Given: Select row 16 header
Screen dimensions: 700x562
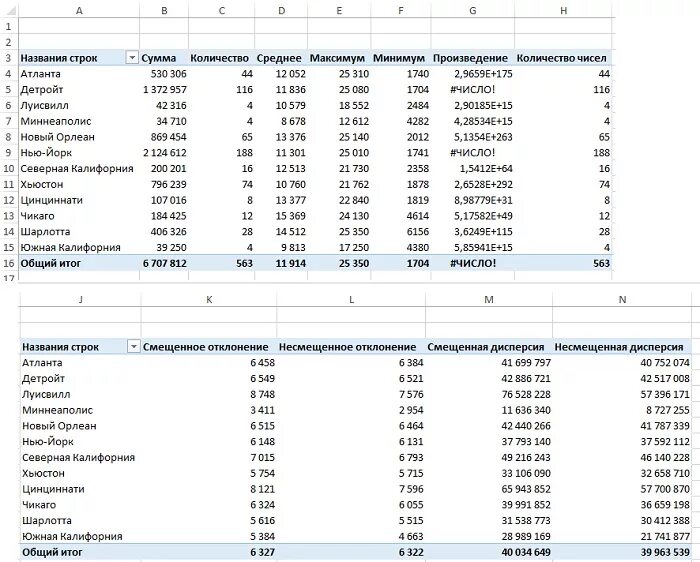Looking at the screenshot, I should (8, 263).
